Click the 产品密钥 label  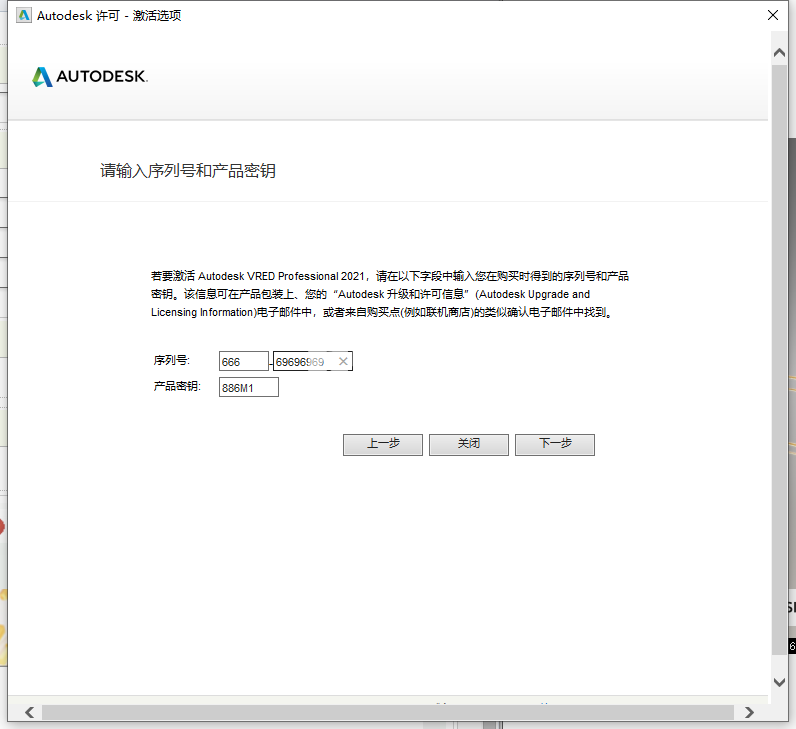pos(177,386)
